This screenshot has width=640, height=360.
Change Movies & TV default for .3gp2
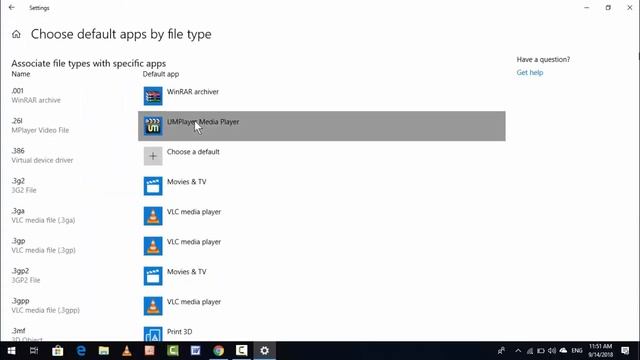(322, 276)
